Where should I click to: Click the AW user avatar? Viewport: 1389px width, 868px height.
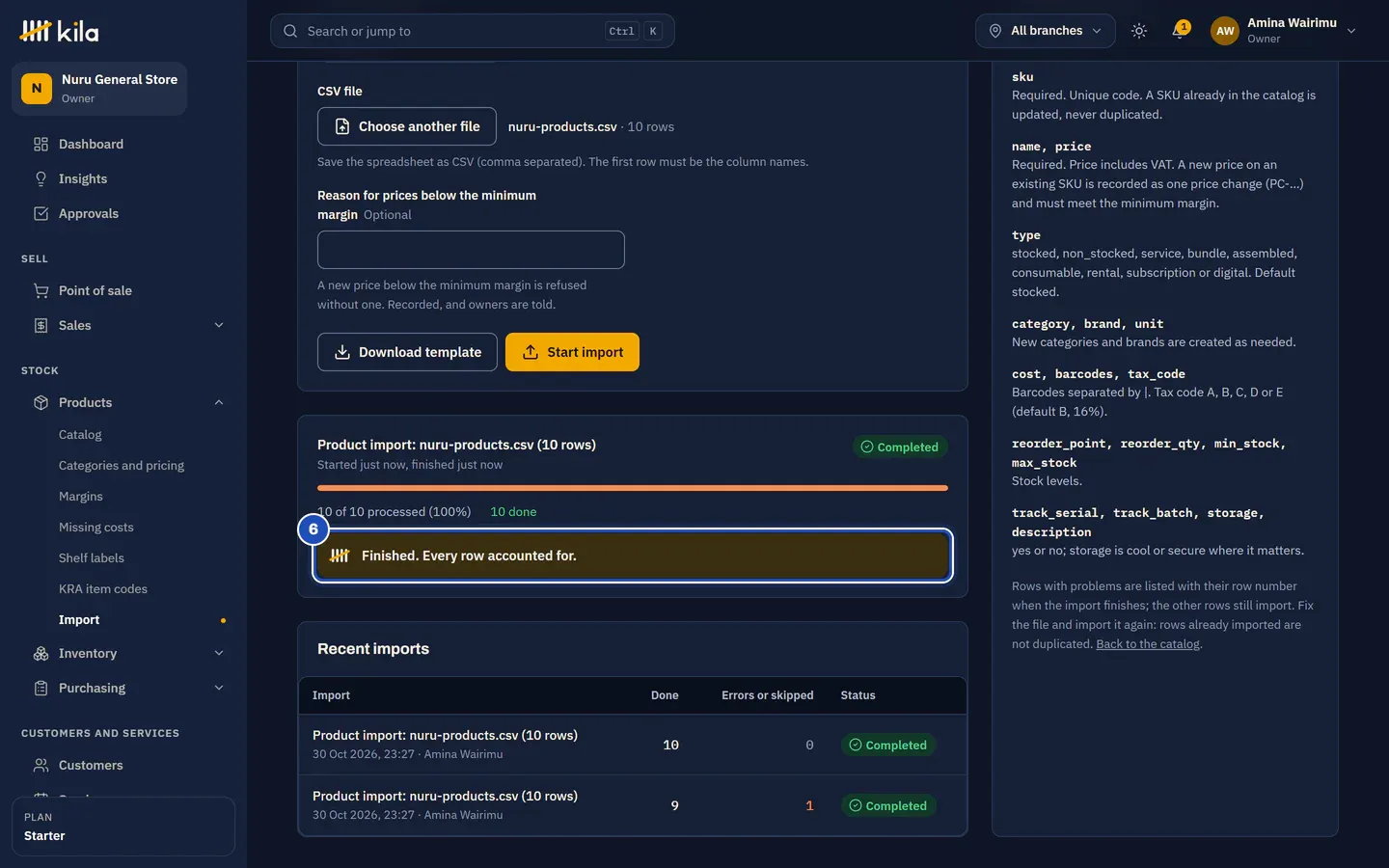point(1225,31)
